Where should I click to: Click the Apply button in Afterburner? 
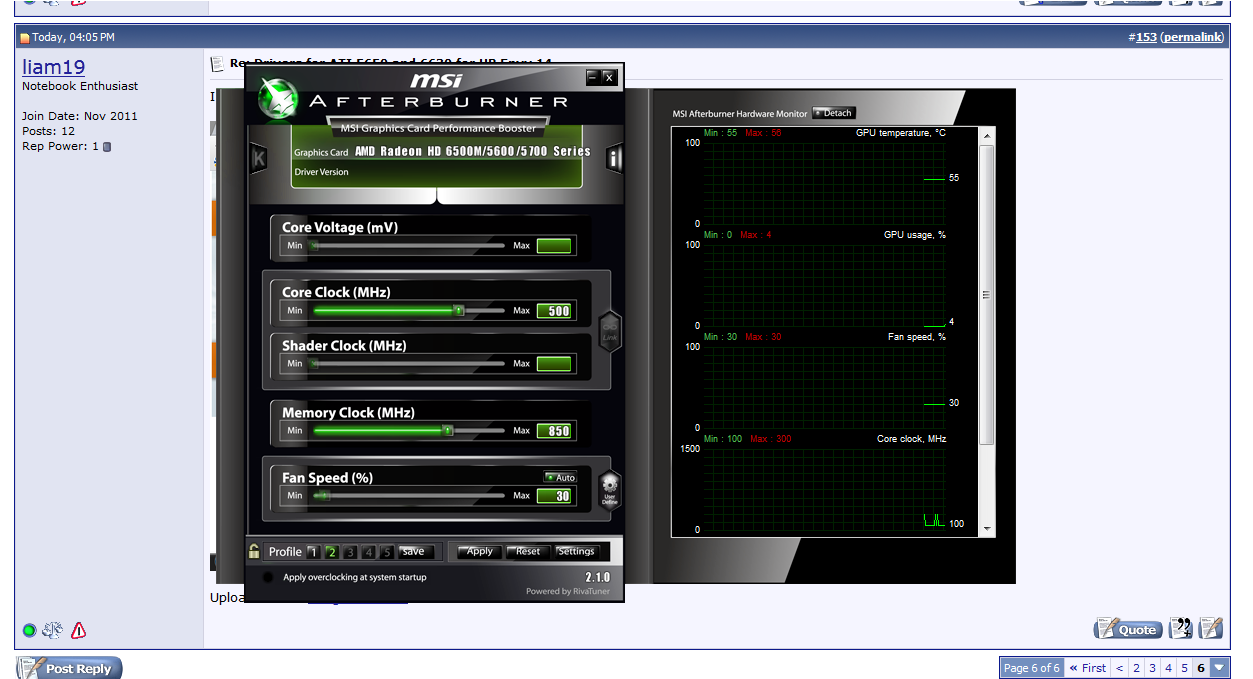(479, 551)
